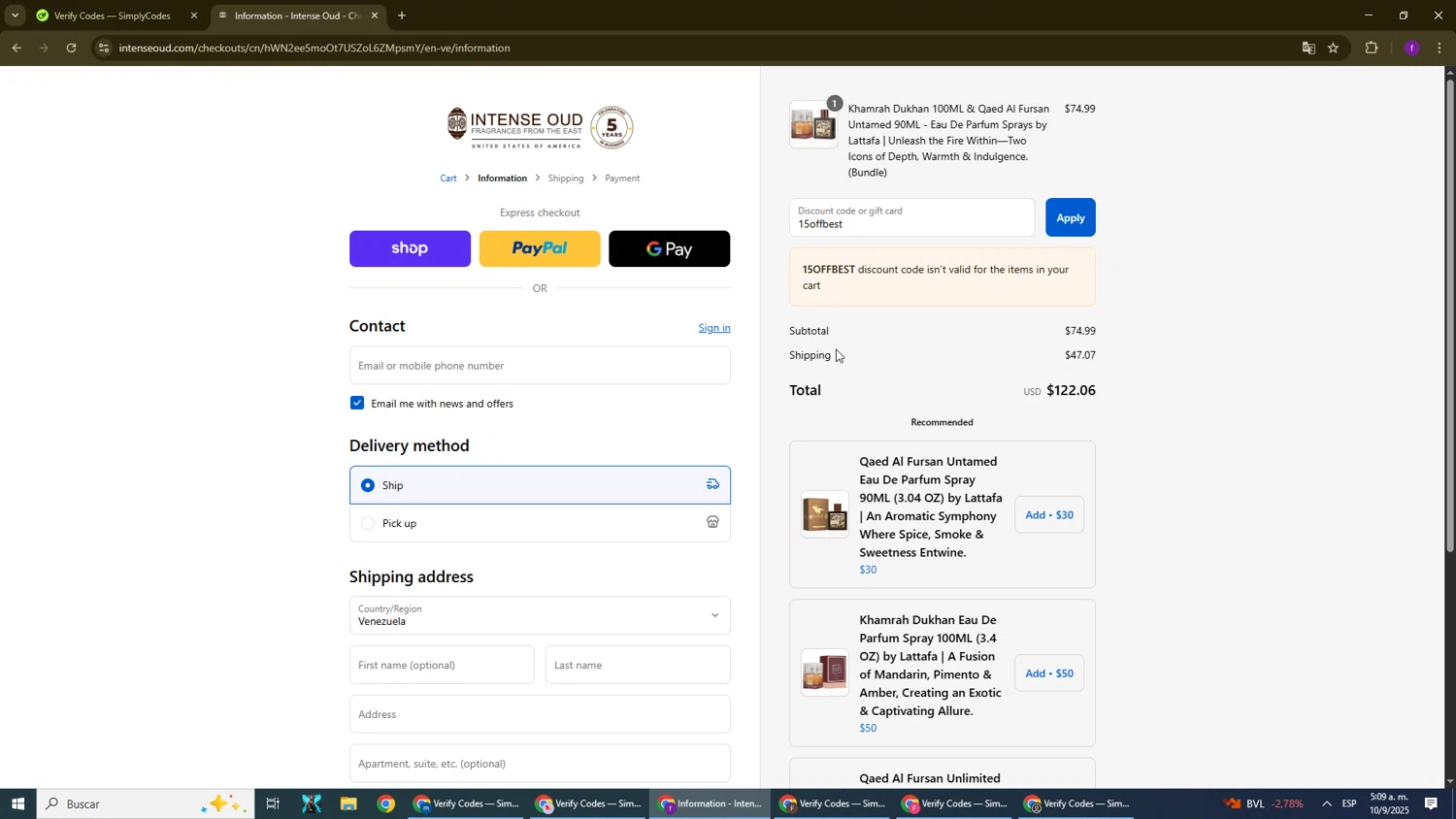The width and height of the screenshot is (1456, 819).
Task: Pay with PayPal express checkout
Action: point(540,248)
